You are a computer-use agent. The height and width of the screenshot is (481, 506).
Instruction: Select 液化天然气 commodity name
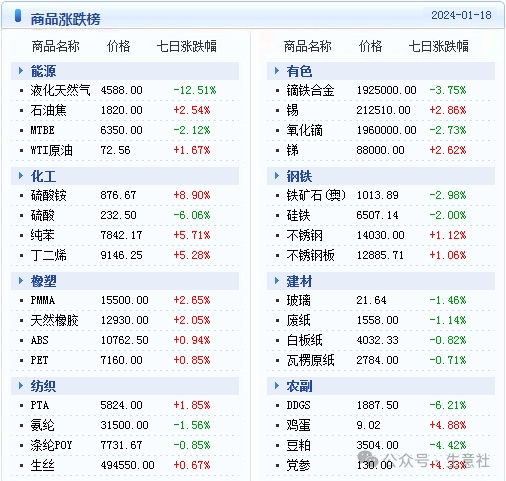pyautogui.click(x=60, y=90)
